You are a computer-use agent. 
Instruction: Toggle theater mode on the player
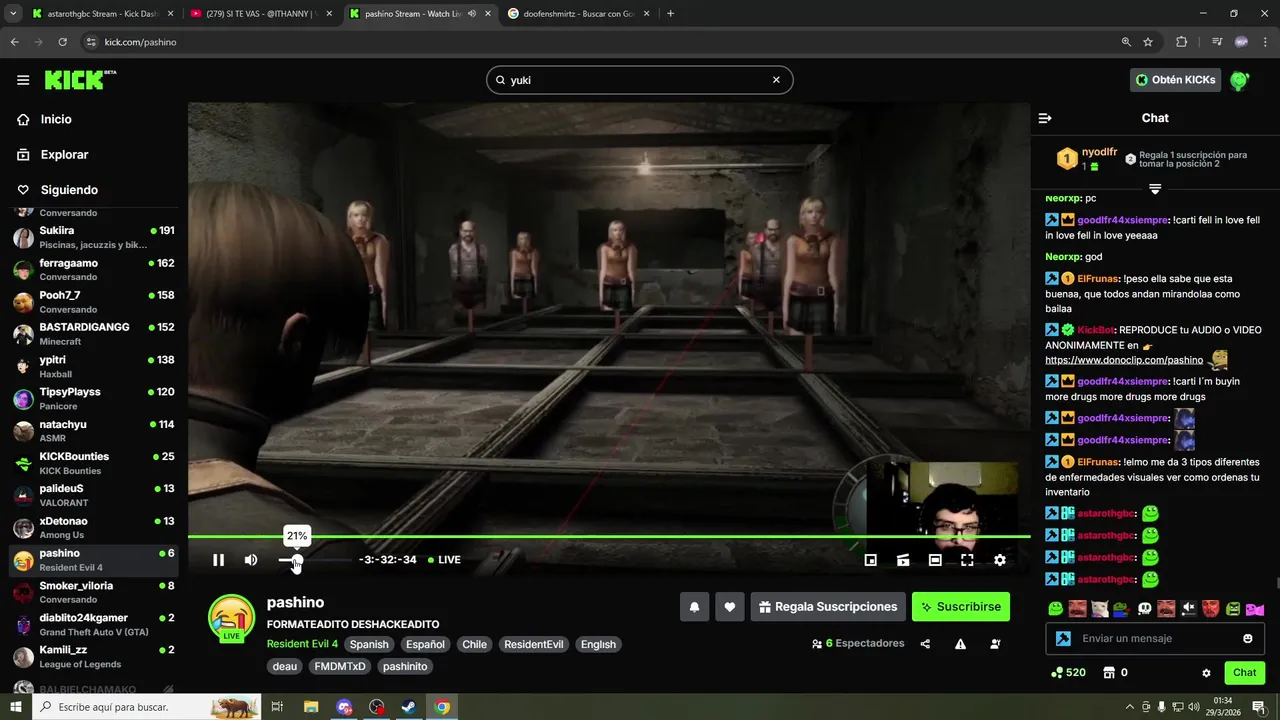pyautogui.click(x=935, y=560)
